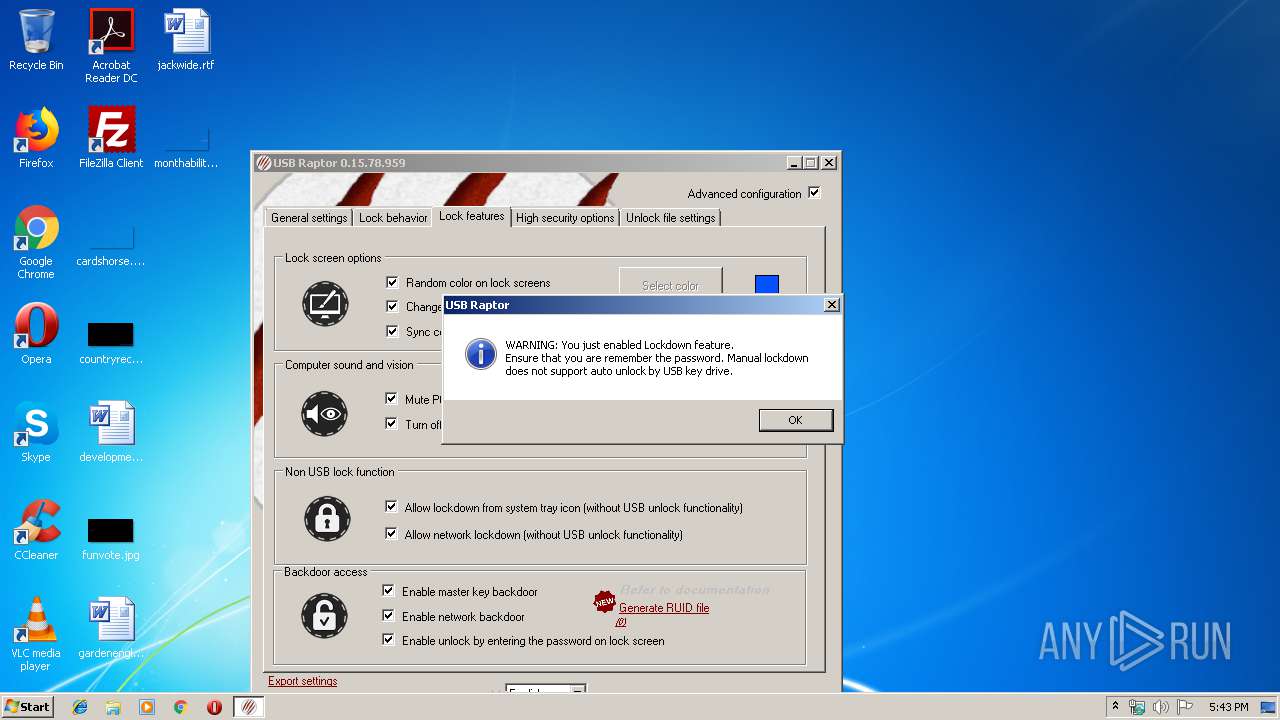Open the High security options tab
The image size is (1280, 720).
tap(565, 218)
